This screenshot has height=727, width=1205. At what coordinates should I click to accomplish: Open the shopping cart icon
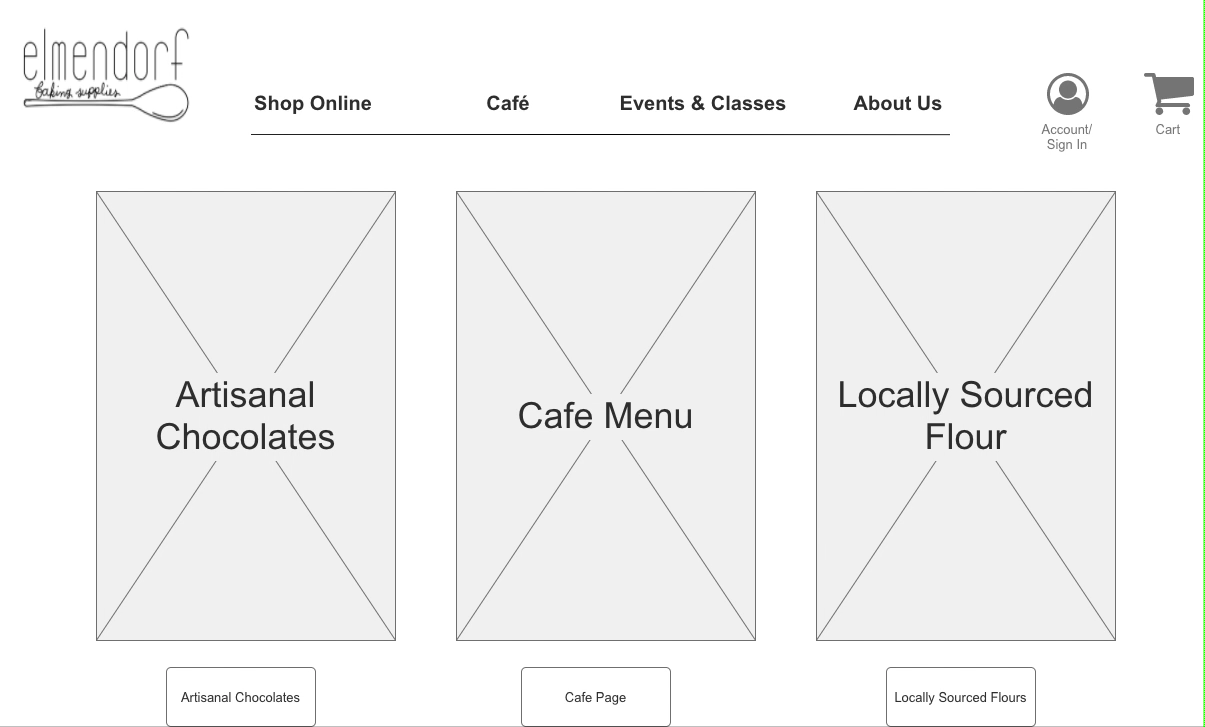point(1169,93)
